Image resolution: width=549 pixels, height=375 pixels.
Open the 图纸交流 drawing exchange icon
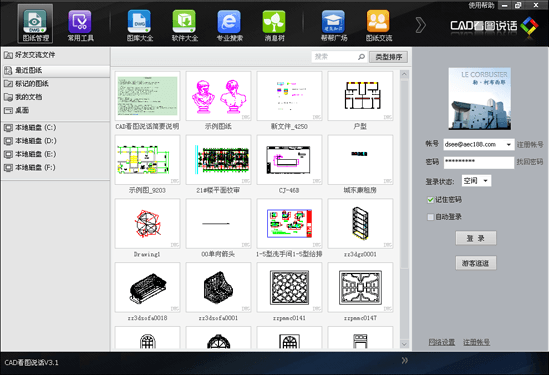pyautogui.click(x=378, y=25)
